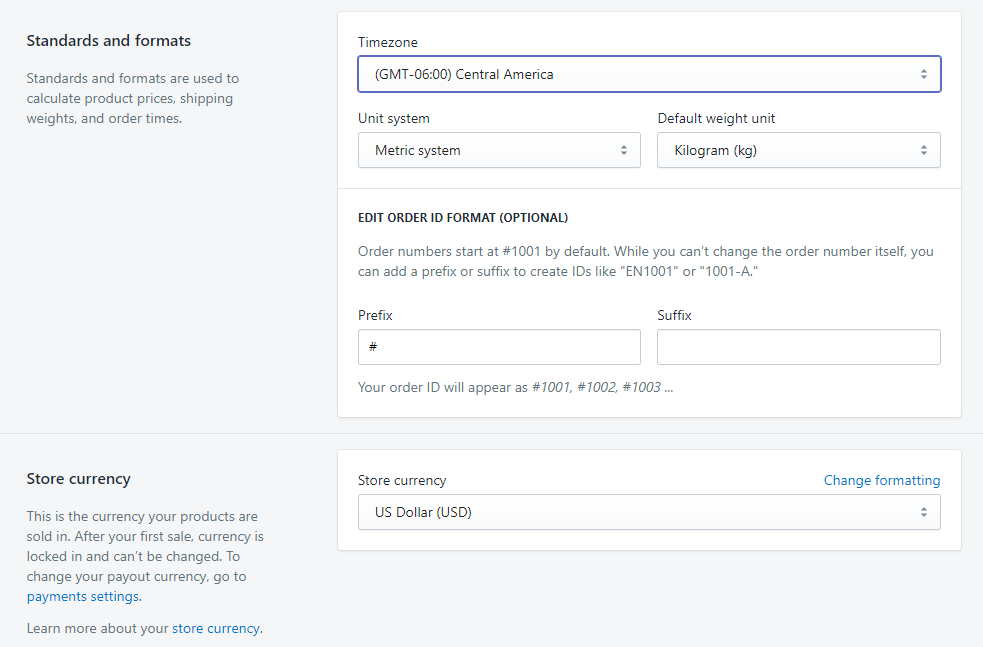Viewport: 983px width, 647px height.
Task: Click the Metric system selector arrows
Action: (623, 150)
